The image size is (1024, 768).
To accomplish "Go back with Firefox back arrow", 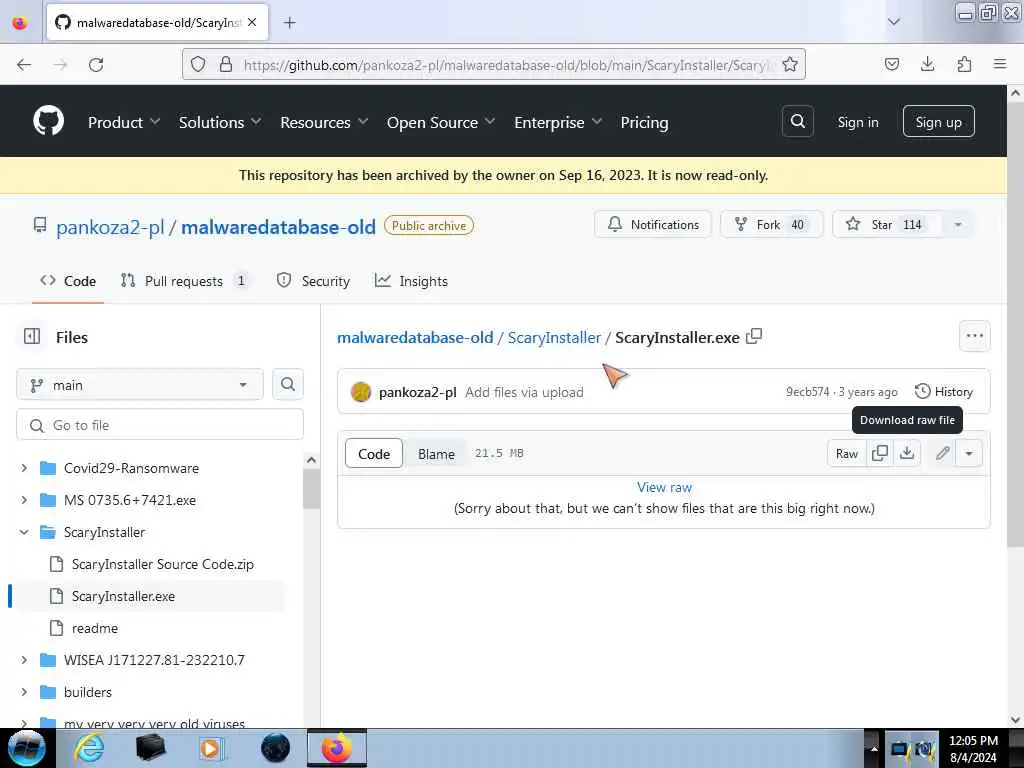I will 24,65.
